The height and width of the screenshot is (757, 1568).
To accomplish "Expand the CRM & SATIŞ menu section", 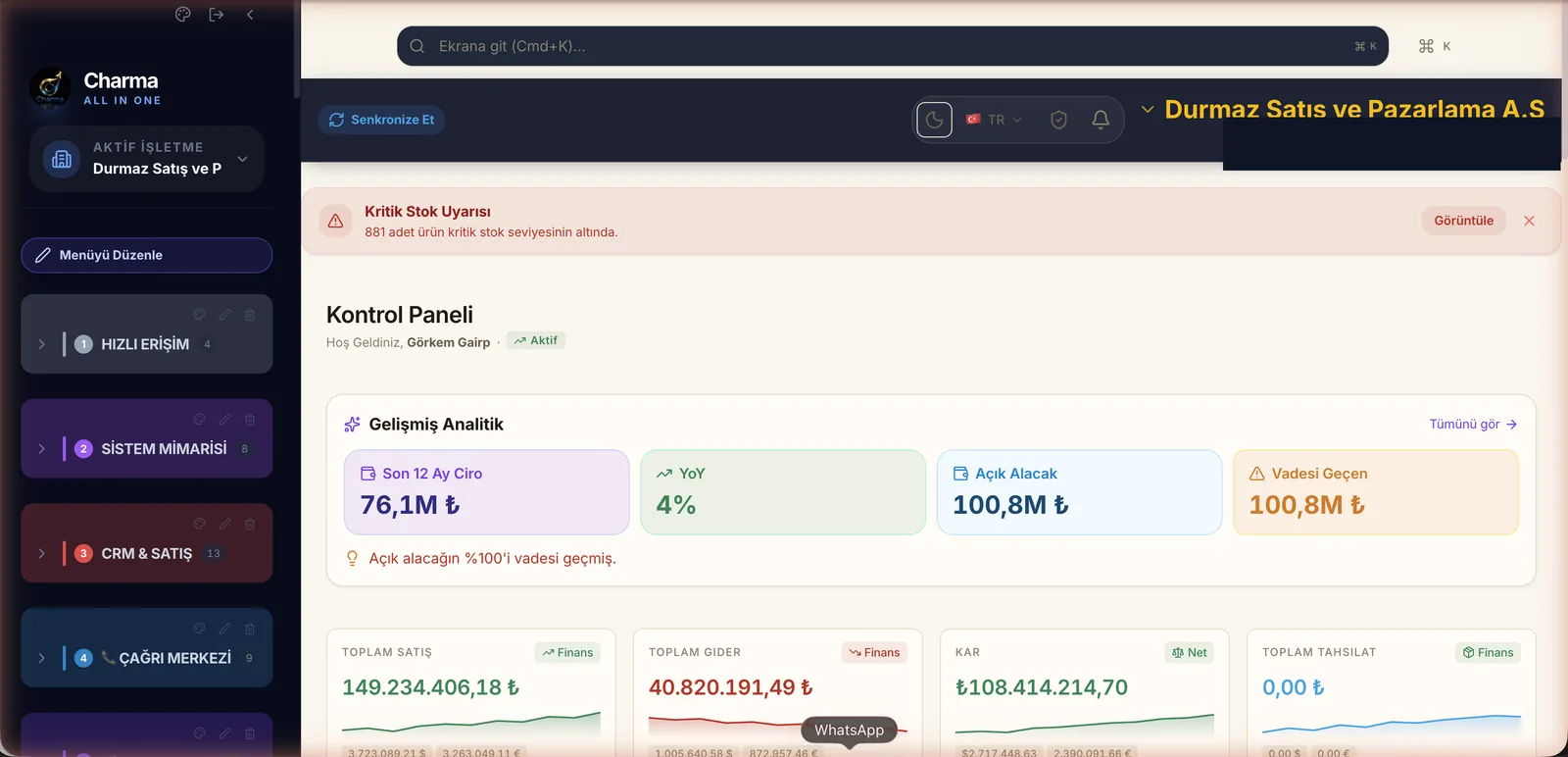I will [41, 553].
